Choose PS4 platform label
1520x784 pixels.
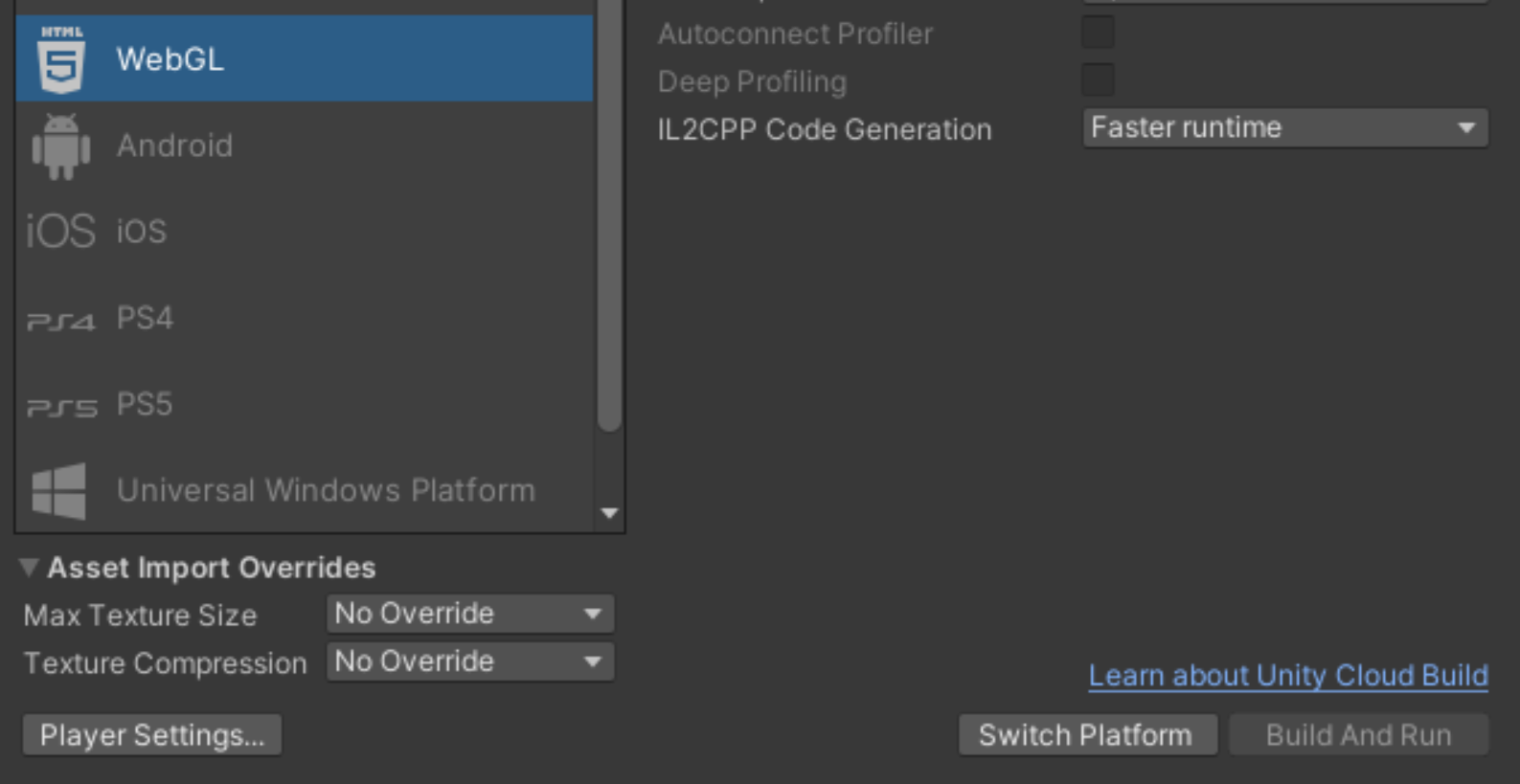pos(145,318)
